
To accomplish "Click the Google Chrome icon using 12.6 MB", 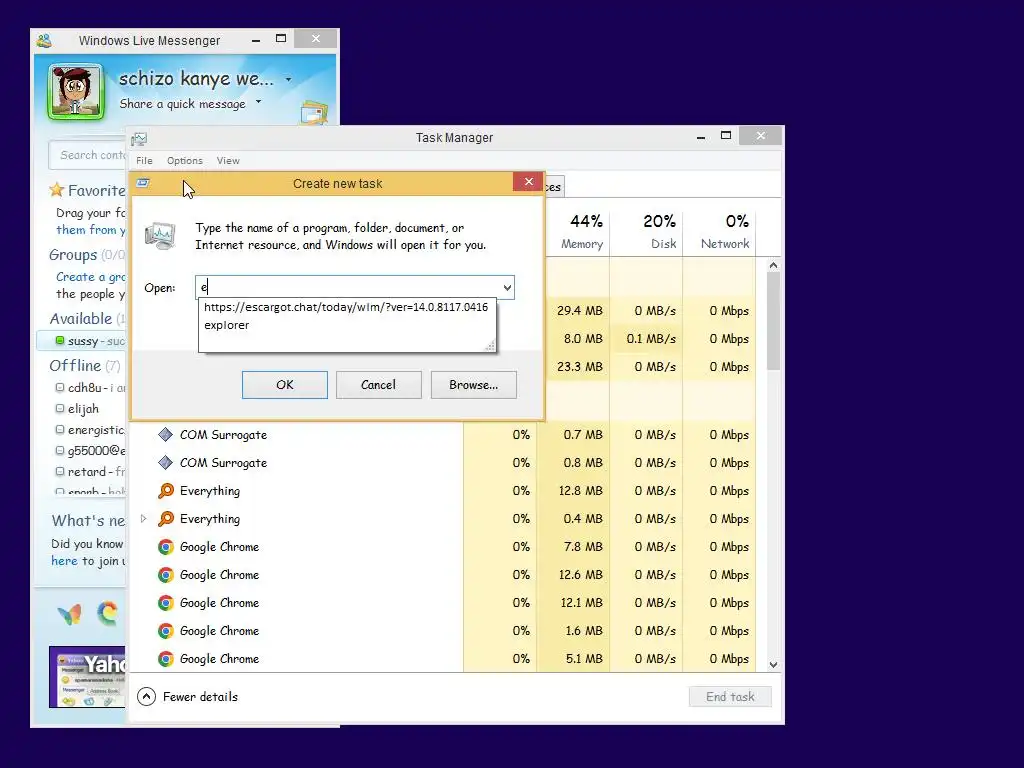I will coord(166,575).
